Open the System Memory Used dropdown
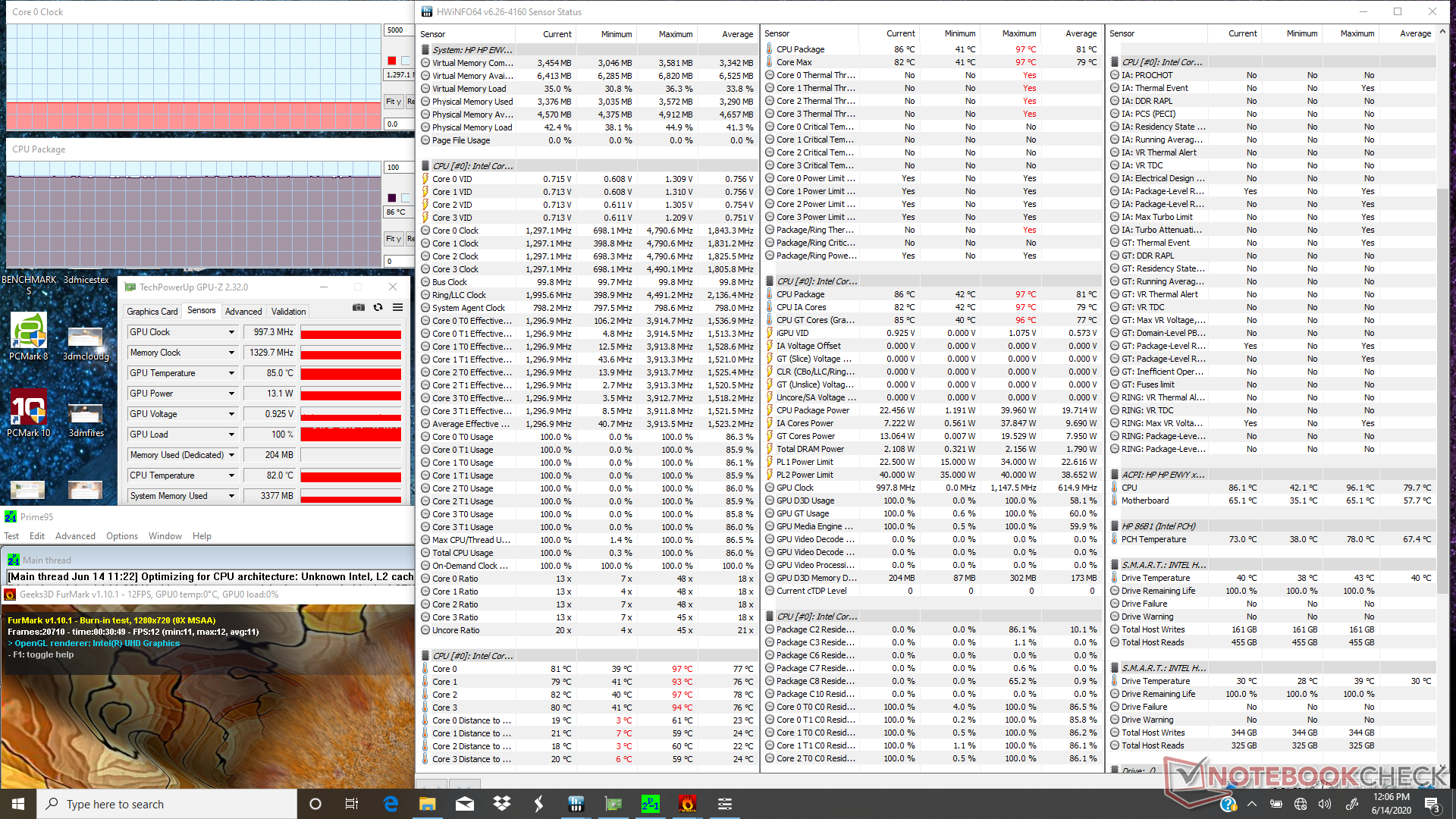 231,496
